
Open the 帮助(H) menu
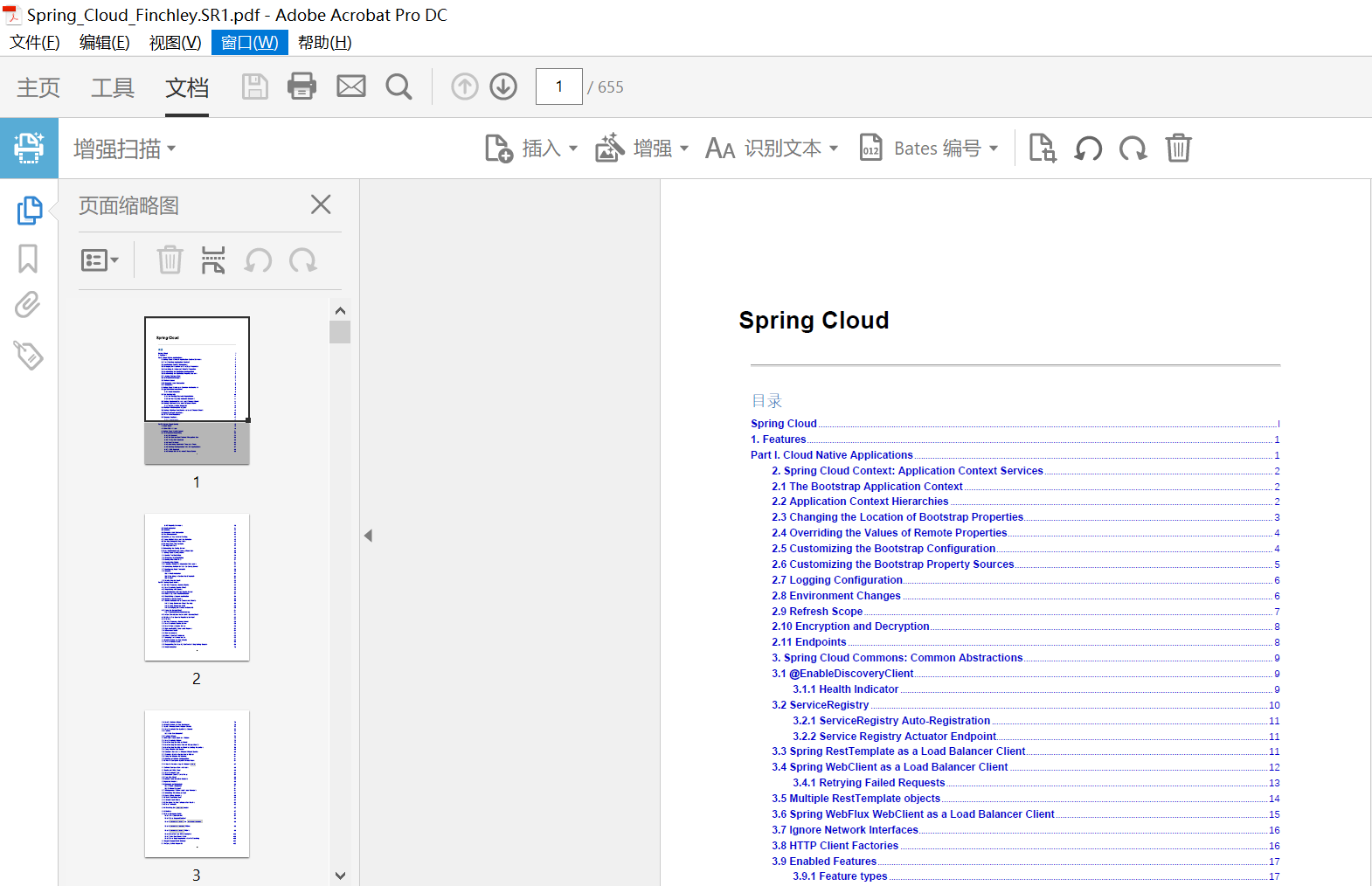[x=325, y=42]
